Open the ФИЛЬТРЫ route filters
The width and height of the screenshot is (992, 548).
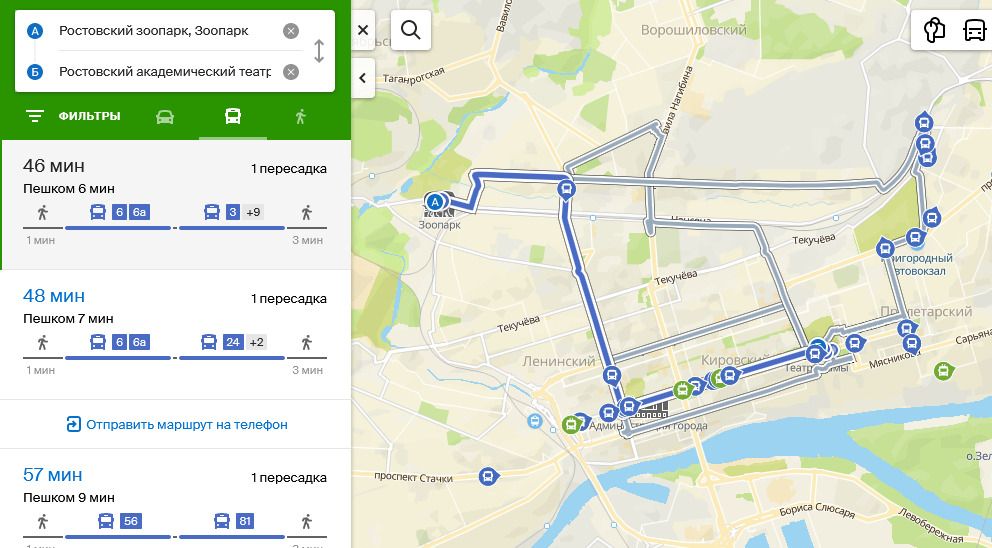click(x=73, y=116)
